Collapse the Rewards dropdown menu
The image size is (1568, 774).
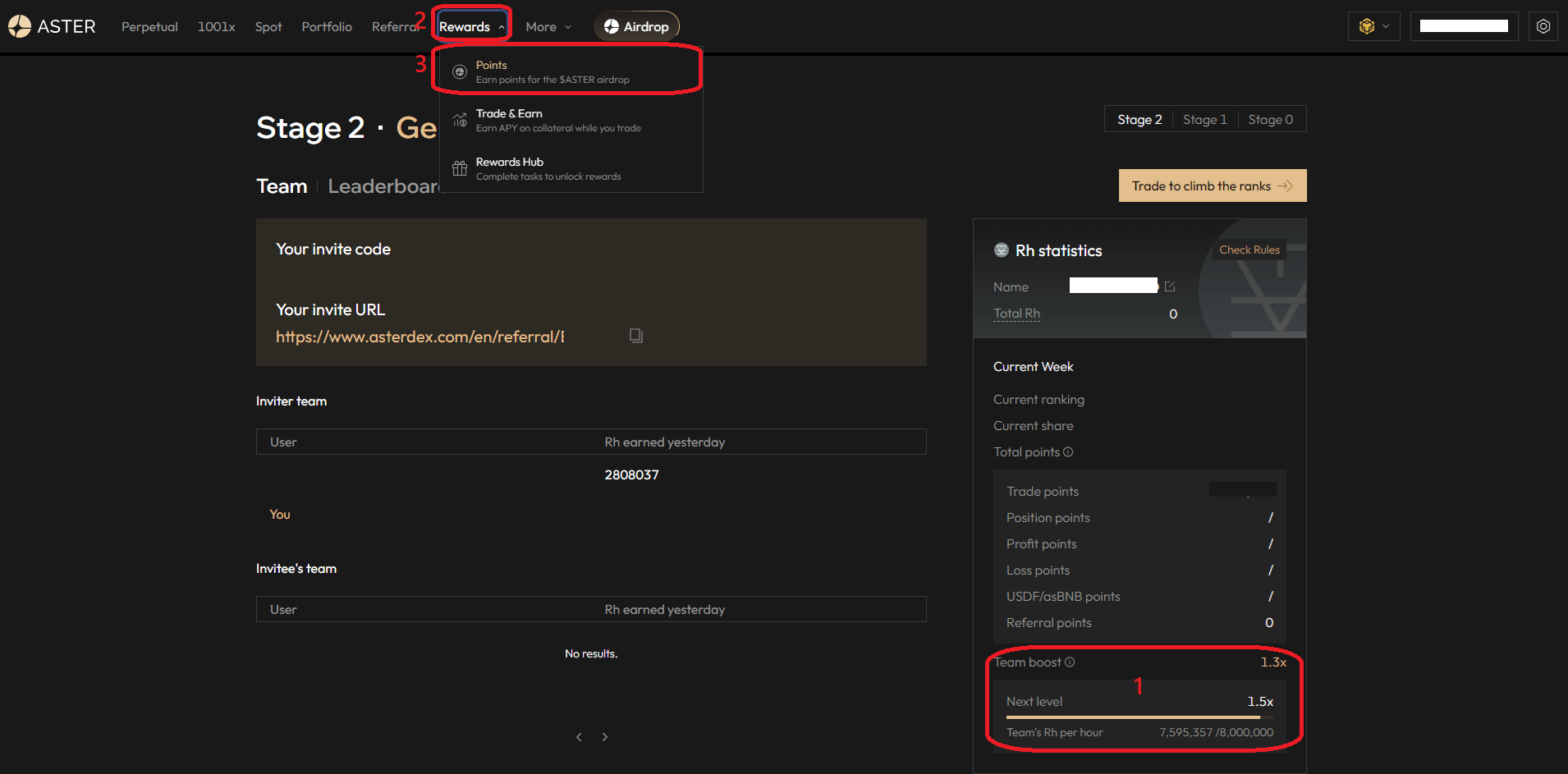pyautogui.click(x=471, y=27)
